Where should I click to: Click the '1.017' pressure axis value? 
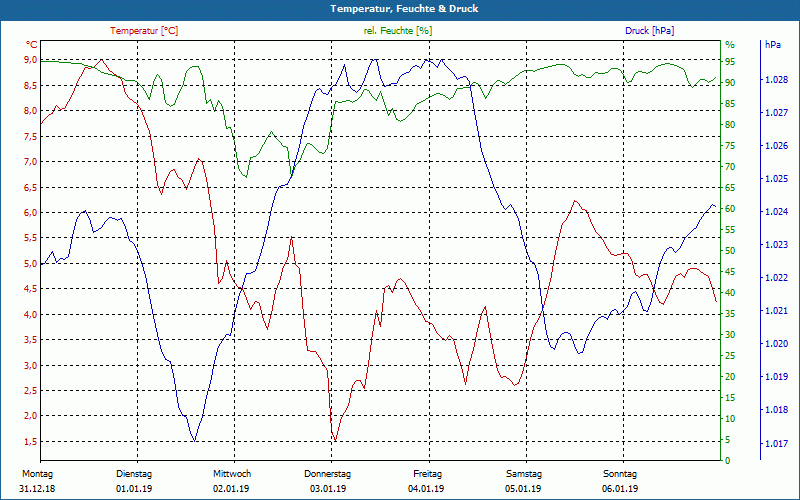point(777,443)
